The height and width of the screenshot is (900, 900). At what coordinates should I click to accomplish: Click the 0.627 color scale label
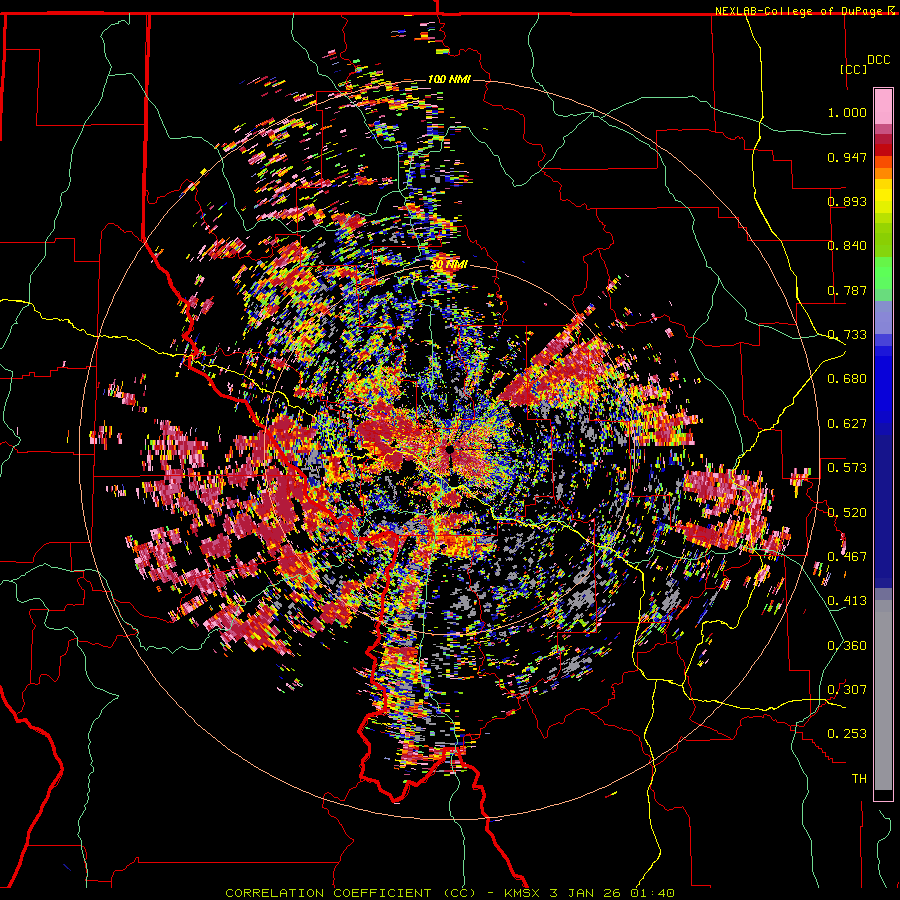pyautogui.click(x=847, y=424)
